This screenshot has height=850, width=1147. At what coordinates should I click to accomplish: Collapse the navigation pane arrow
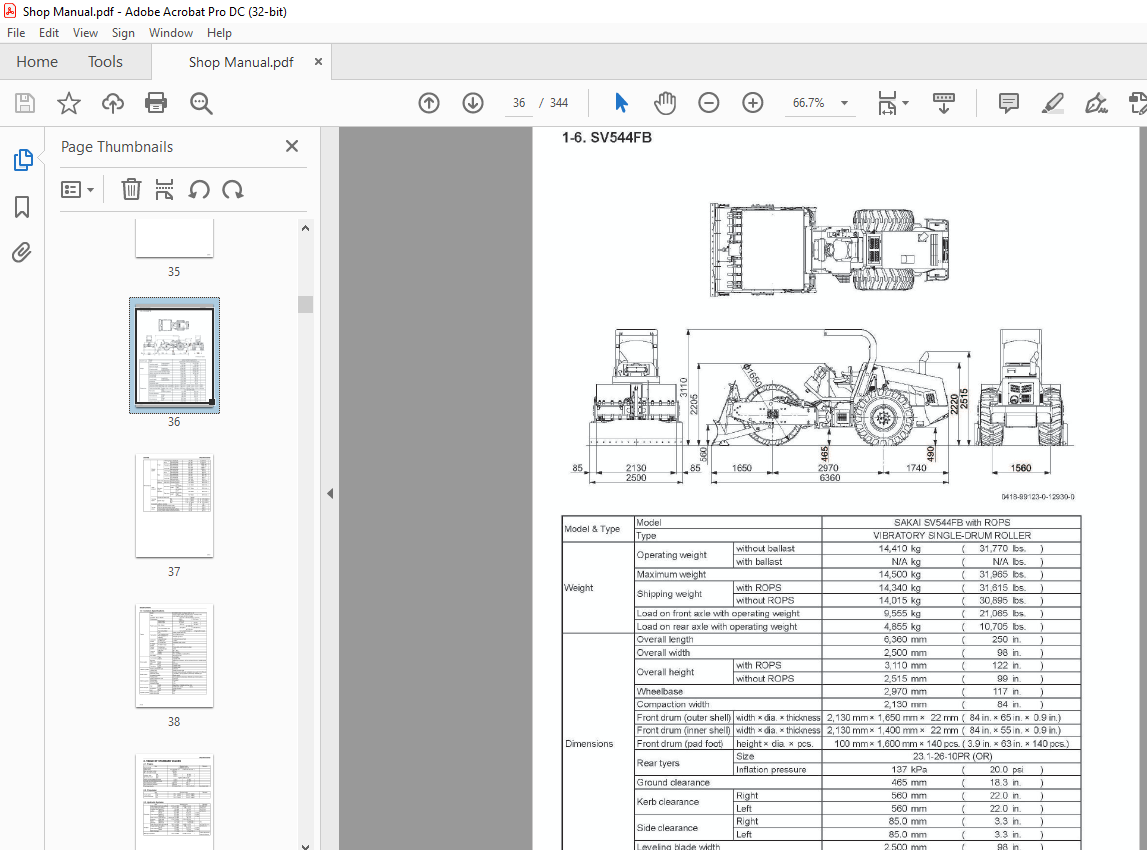click(x=330, y=494)
